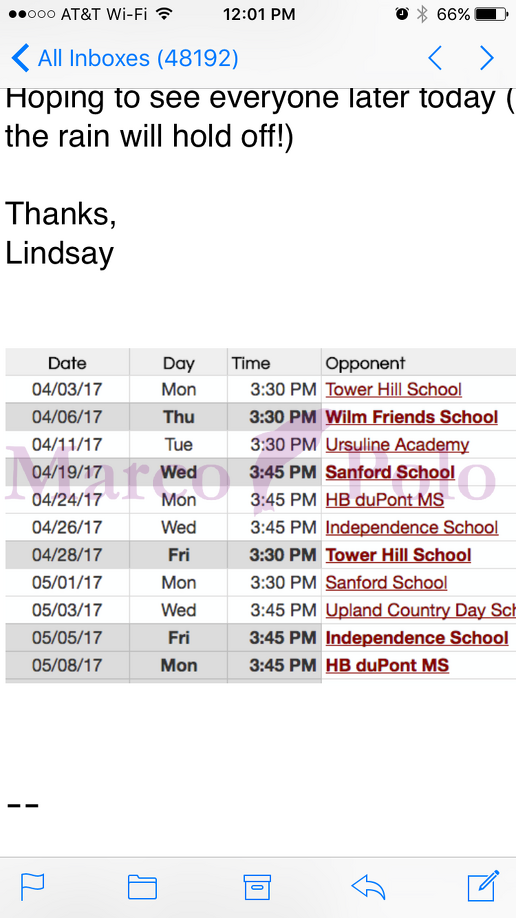The image size is (516, 918).
Task: Open the 05/05 Independence School link
Action: pyautogui.click(x=417, y=638)
